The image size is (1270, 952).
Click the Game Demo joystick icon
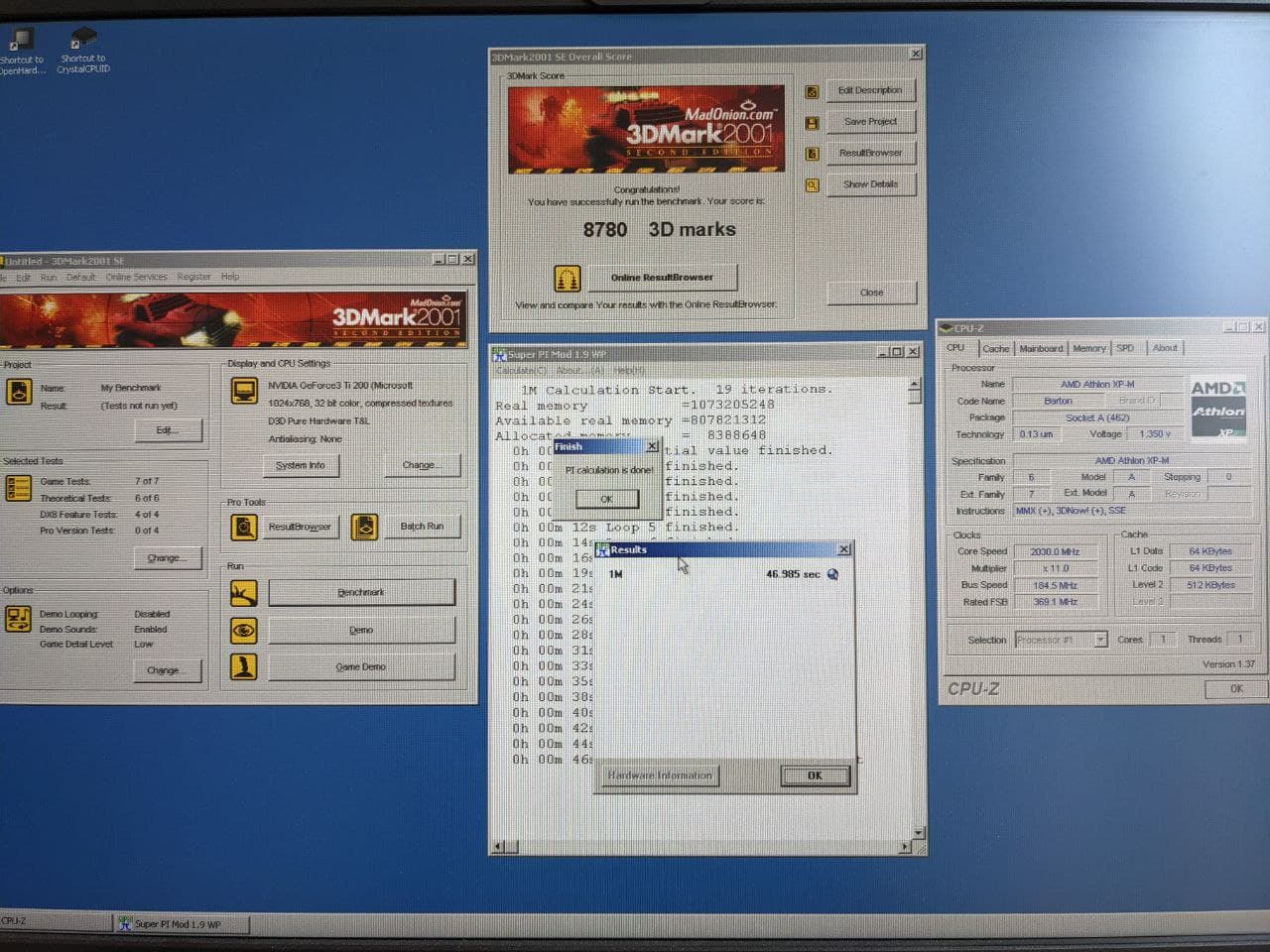[244, 667]
